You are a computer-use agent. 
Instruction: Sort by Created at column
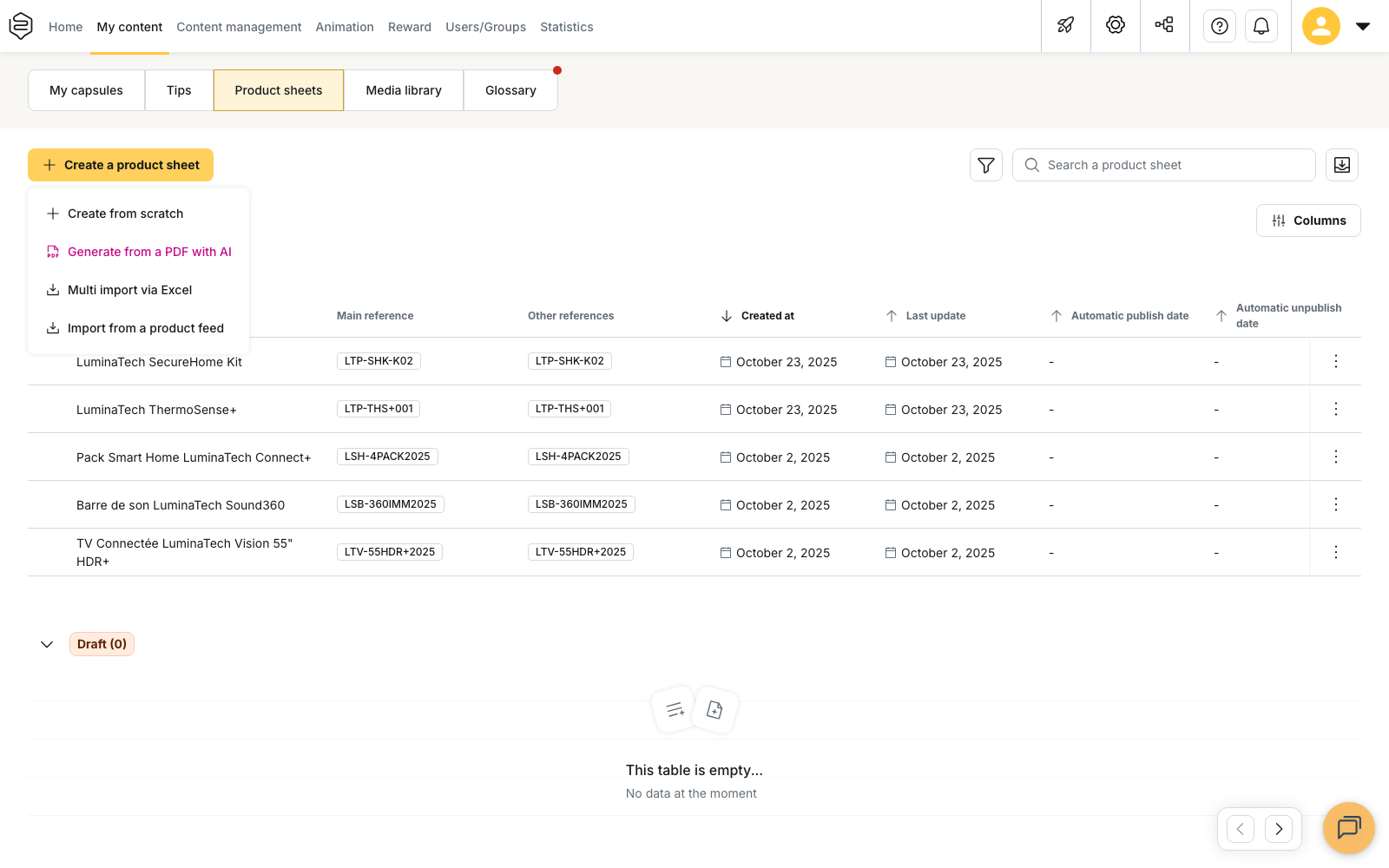pyautogui.click(x=758, y=316)
